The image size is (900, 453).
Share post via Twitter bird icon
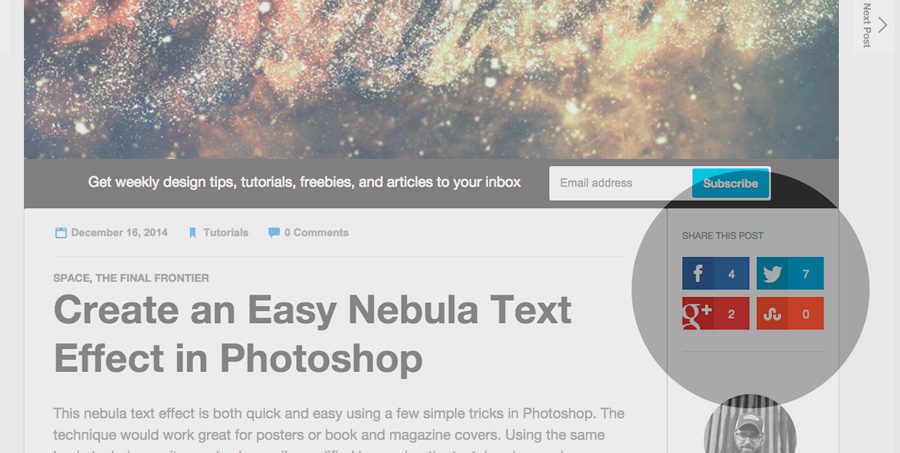pos(772,273)
